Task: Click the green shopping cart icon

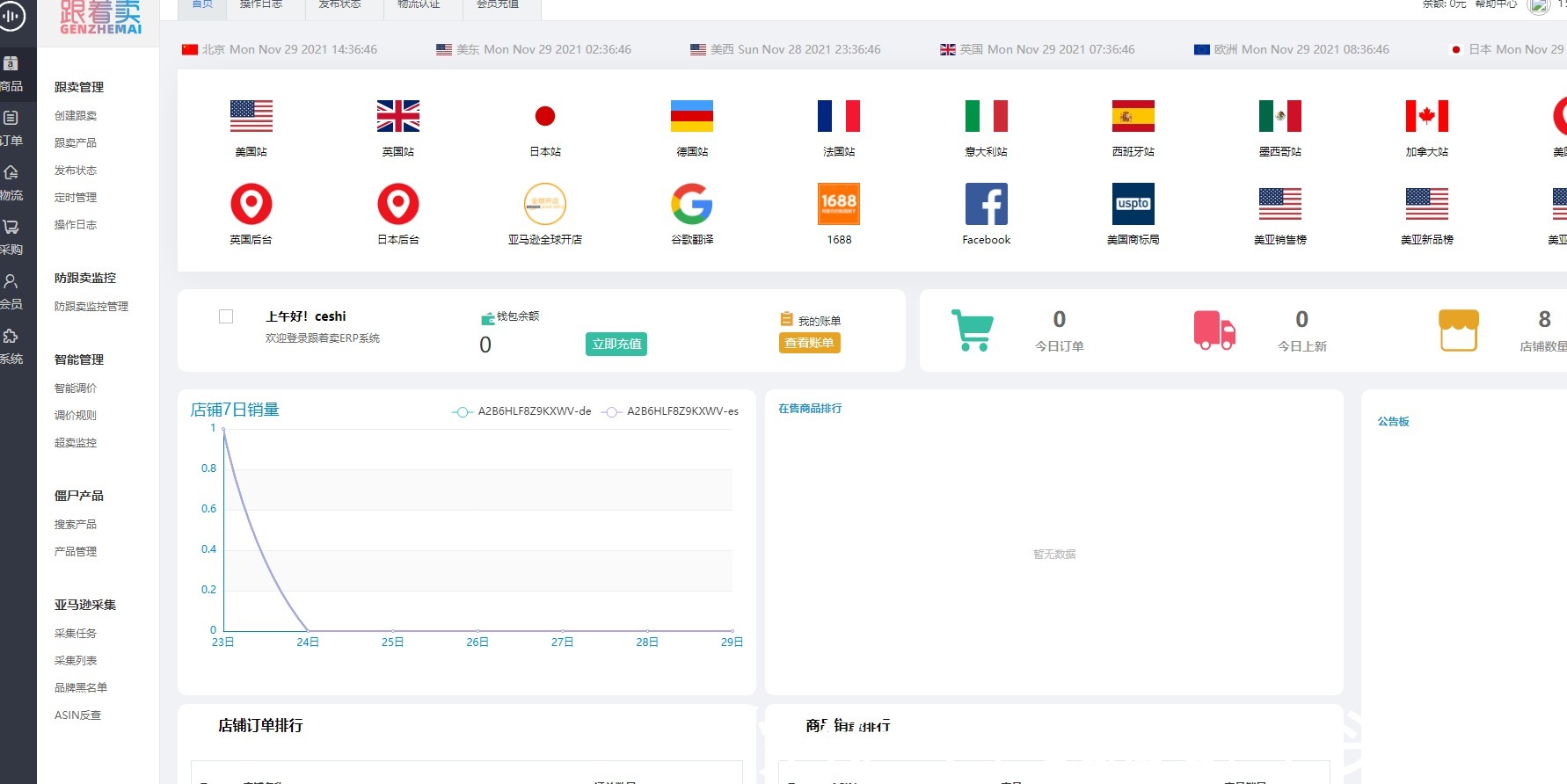Action: tap(973, 330)
